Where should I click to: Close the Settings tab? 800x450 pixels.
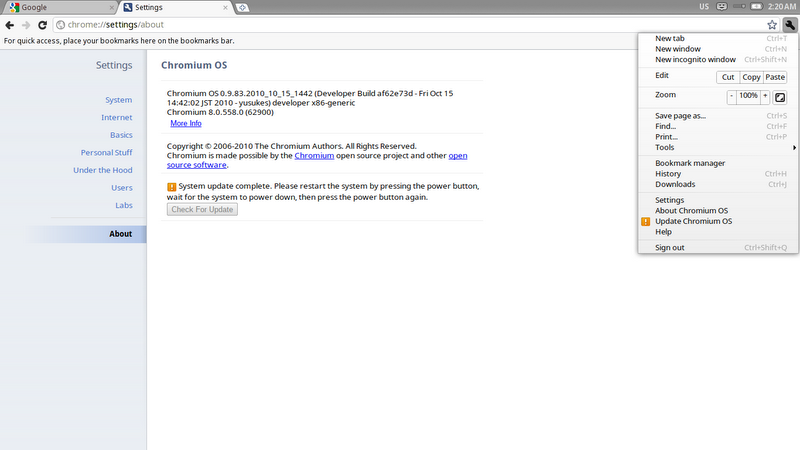click(225, 8)
